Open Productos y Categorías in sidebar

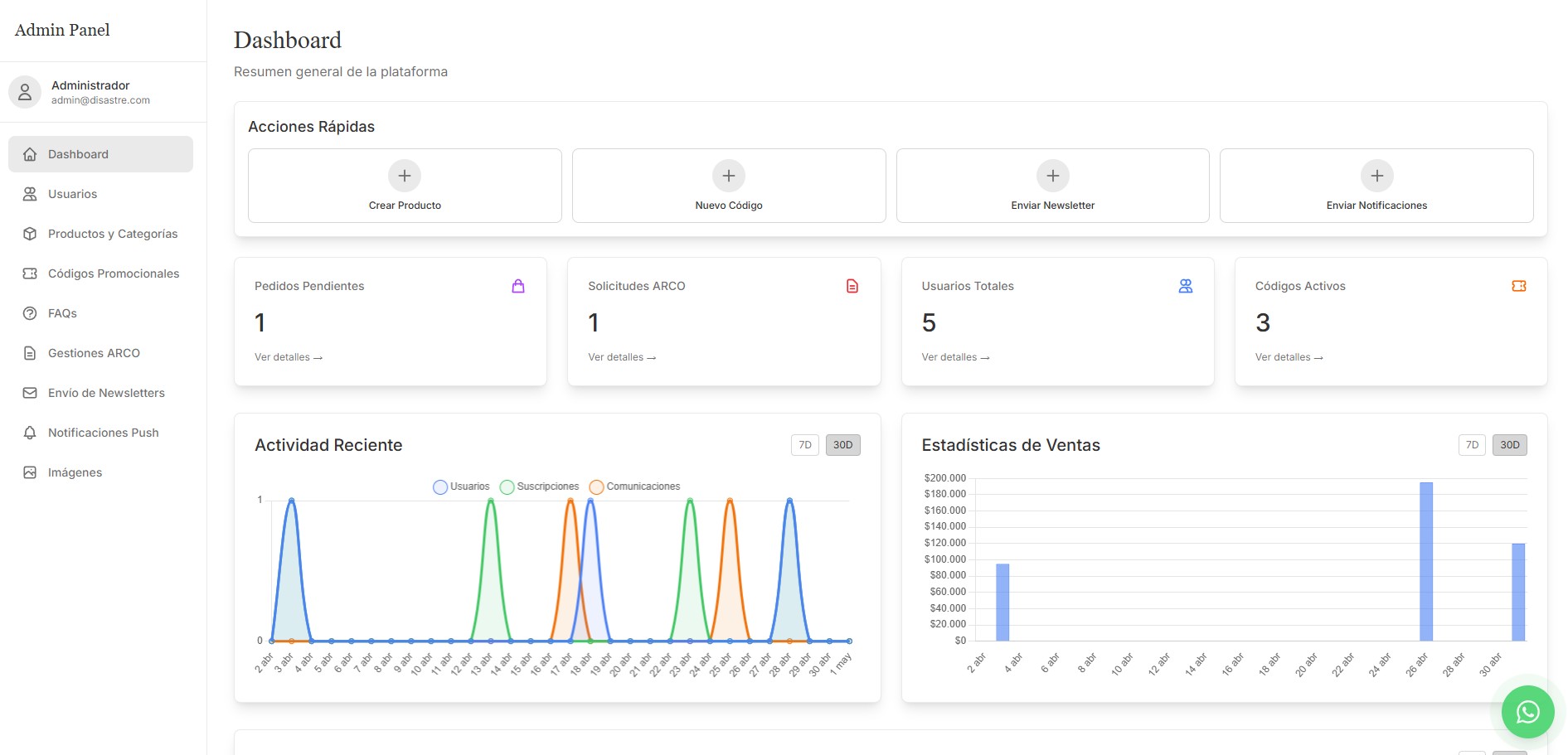(100, 234)
